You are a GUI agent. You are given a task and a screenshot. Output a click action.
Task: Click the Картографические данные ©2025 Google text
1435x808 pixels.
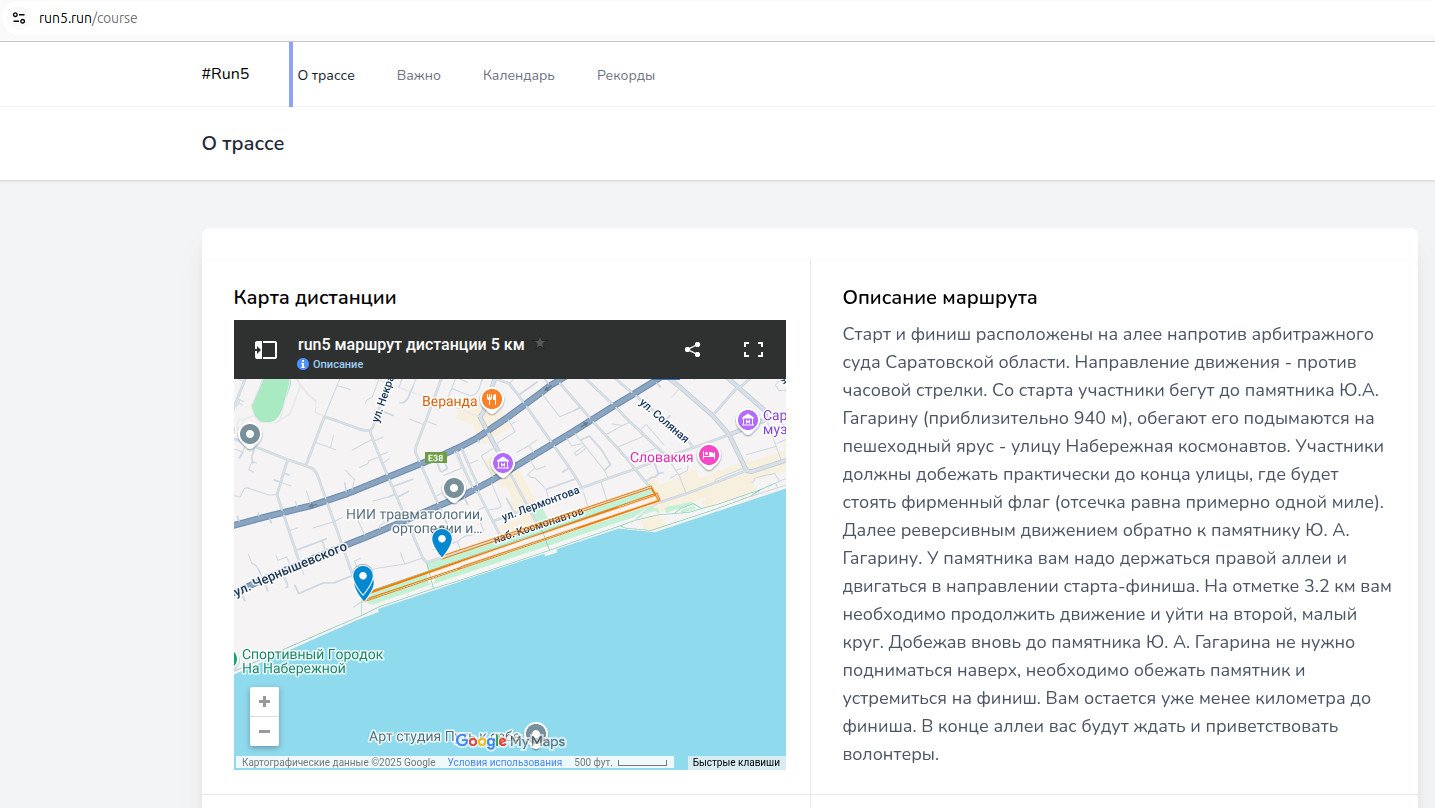tap(339, 762)
